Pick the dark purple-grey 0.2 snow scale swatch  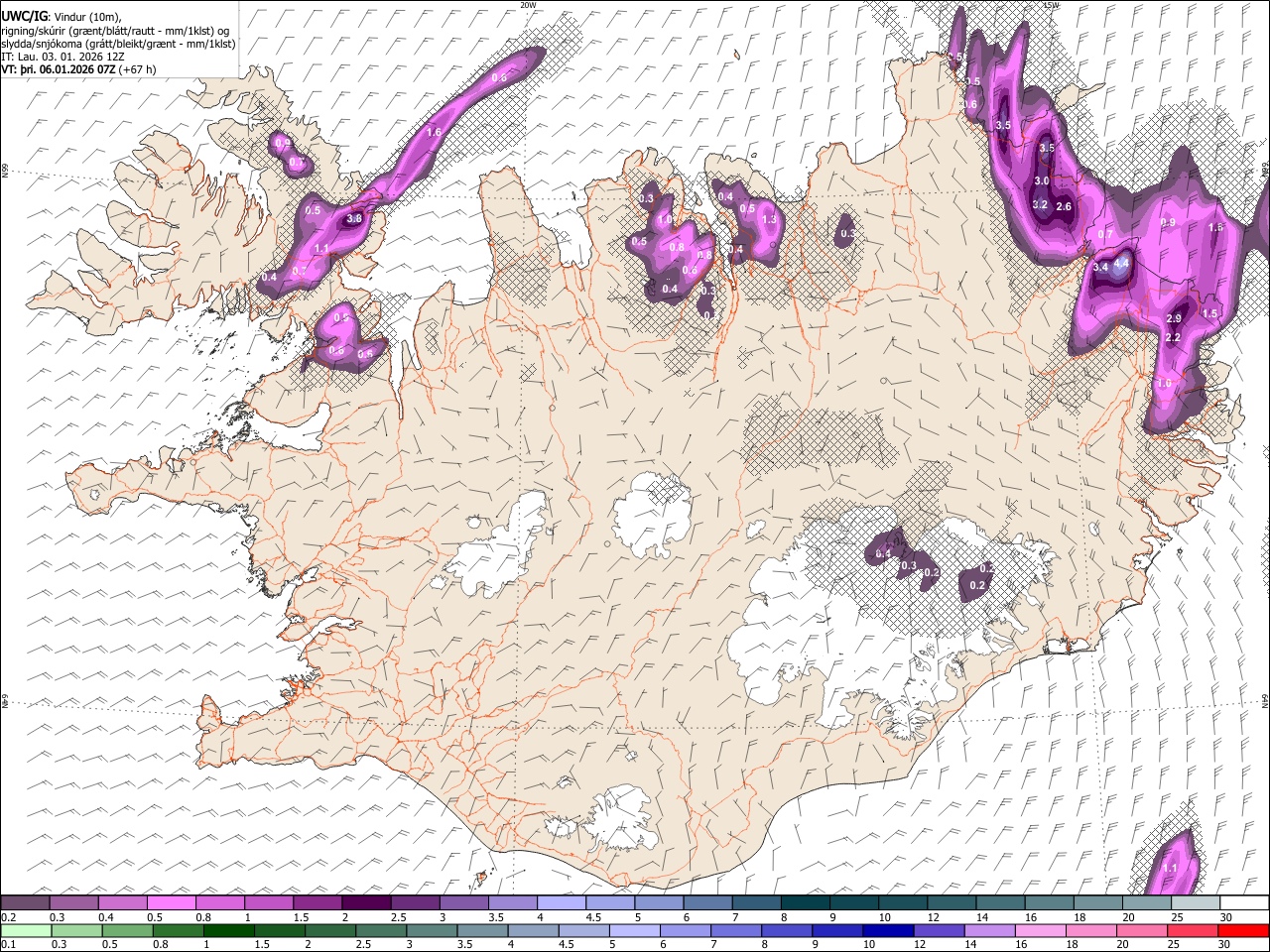click(25, 902)
